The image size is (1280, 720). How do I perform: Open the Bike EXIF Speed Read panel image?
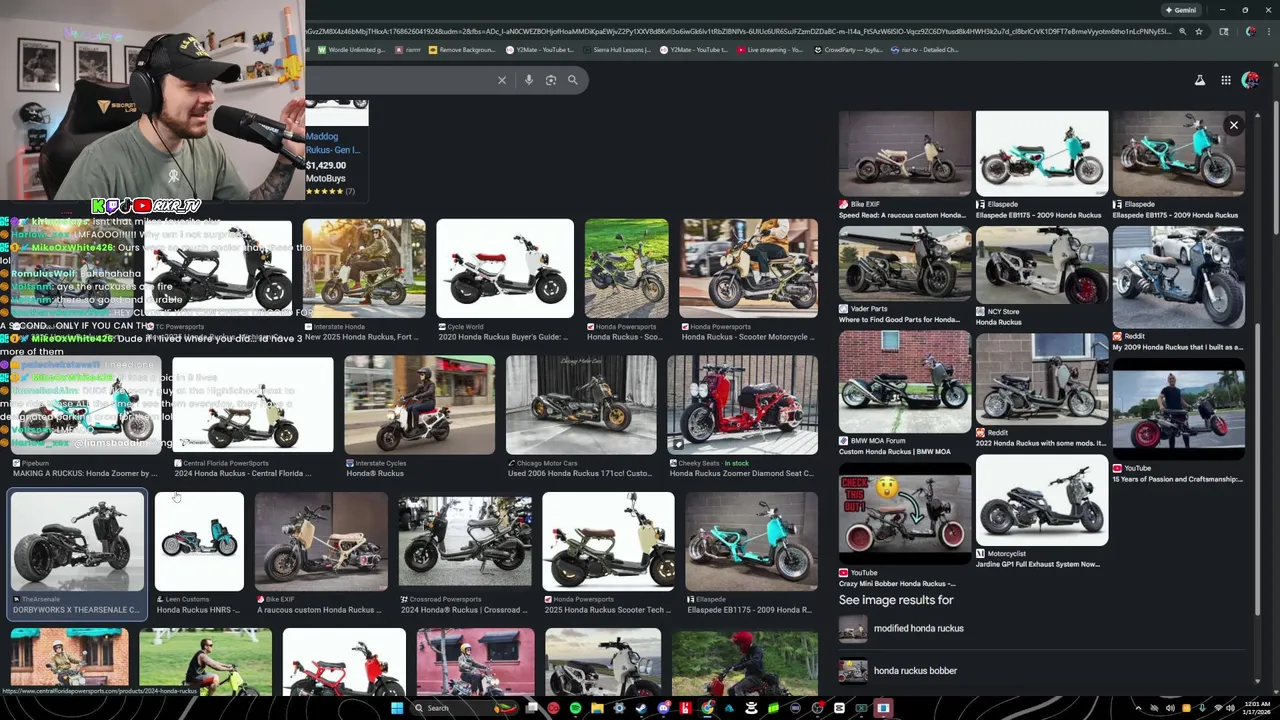(x=905, y=153)
